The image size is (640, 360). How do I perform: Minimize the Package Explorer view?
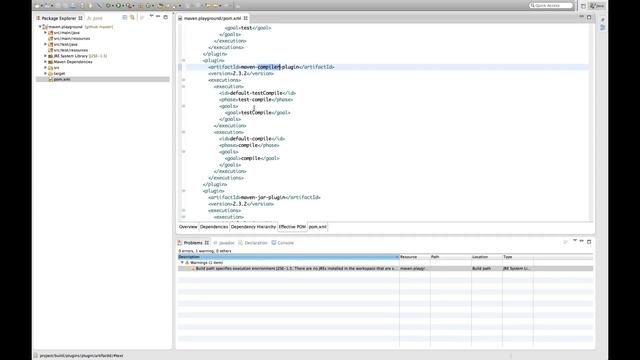pyautogui.click(x=158, y=17)
